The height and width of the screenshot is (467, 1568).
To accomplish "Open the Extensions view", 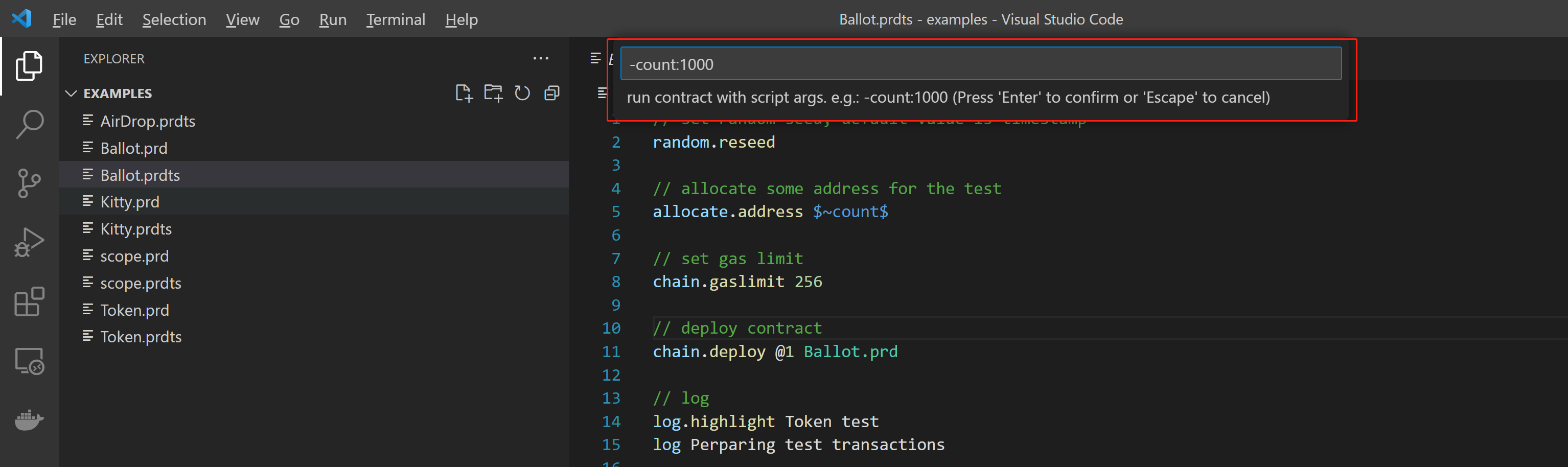I will tap(29, 301).
